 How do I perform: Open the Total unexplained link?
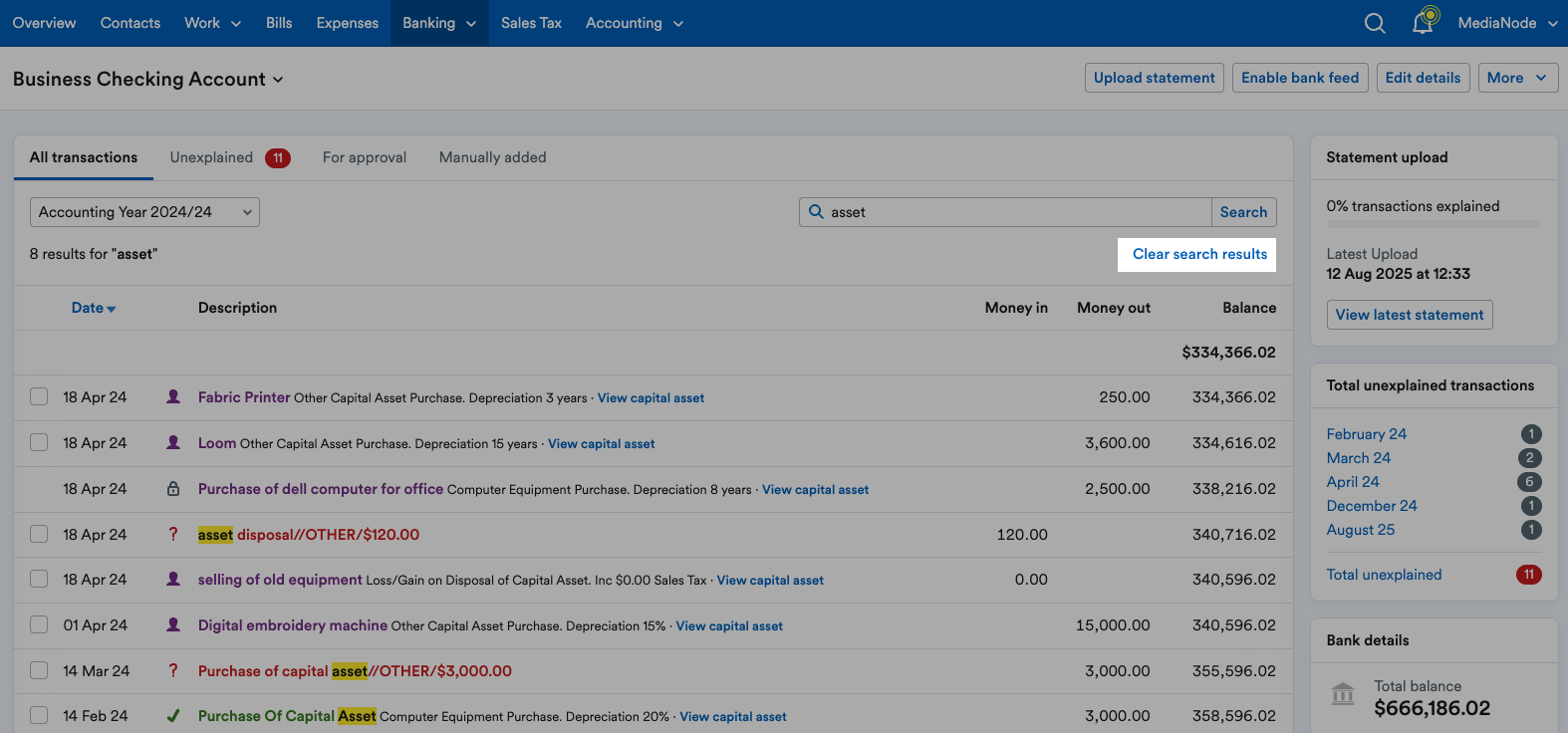click(x=1384, y=575)
